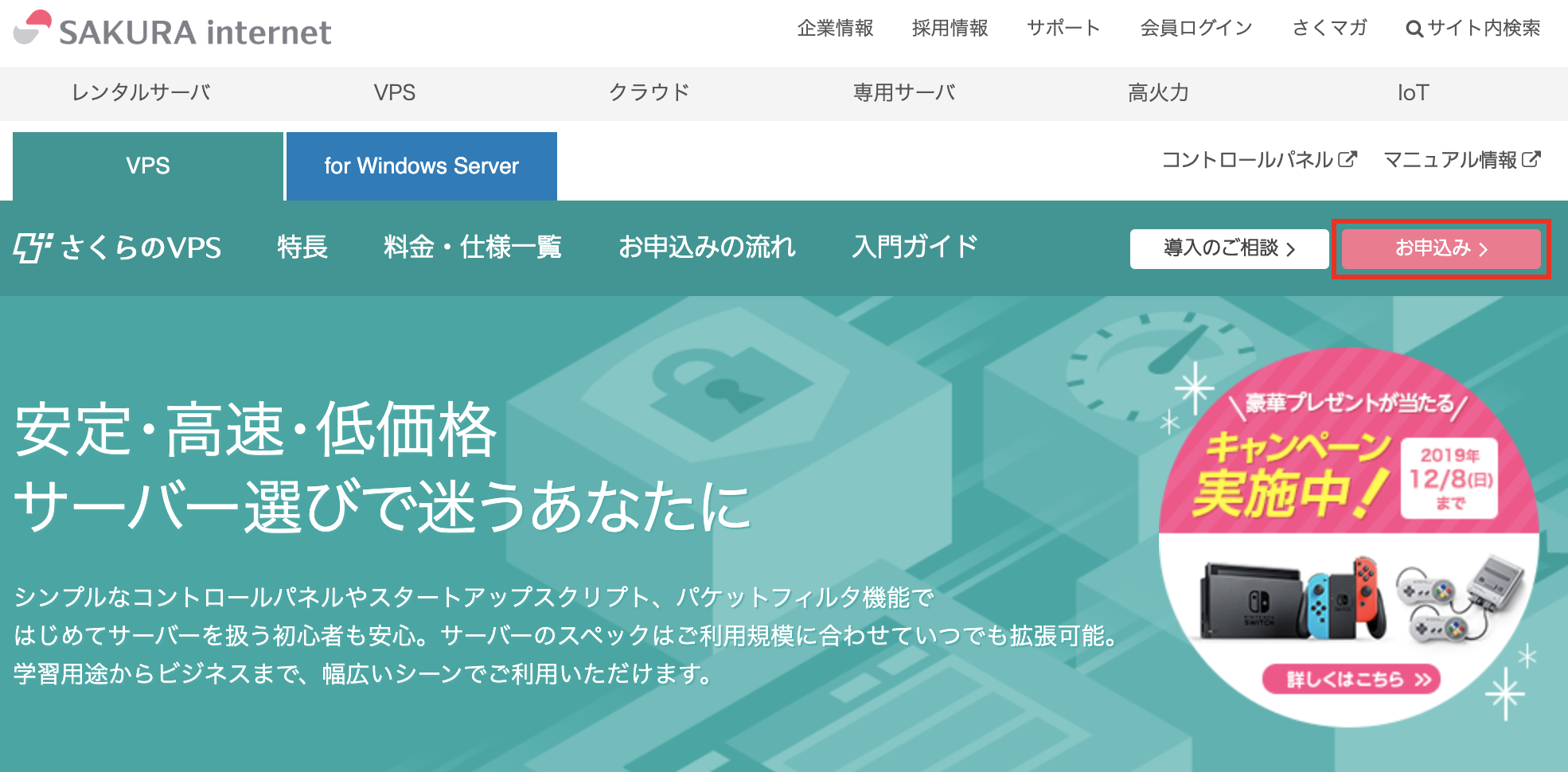Open 特長 in the VPS submenu
This screenshot has height=772, width=1568.
pos(302,247)
